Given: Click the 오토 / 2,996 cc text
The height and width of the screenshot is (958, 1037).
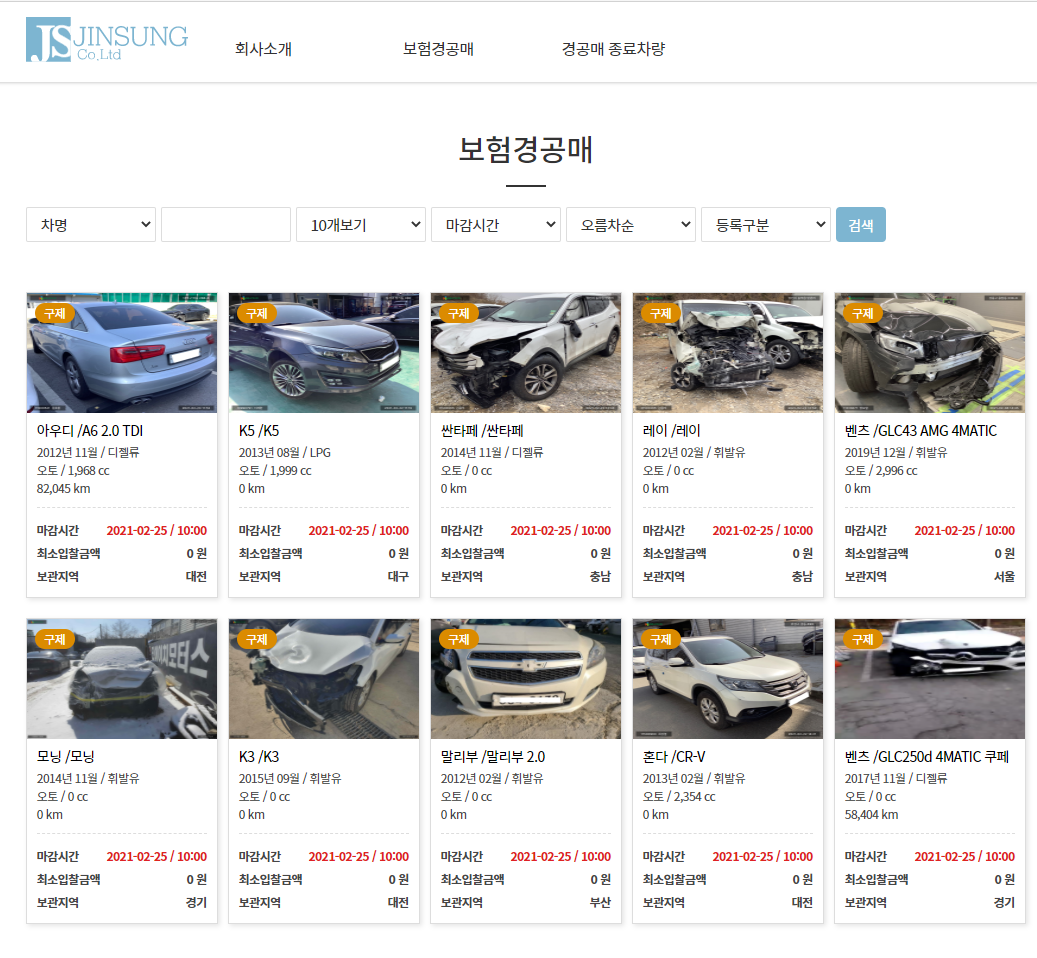Looking at the screenshot, I should pyautogui.click(x=881, y=471).
